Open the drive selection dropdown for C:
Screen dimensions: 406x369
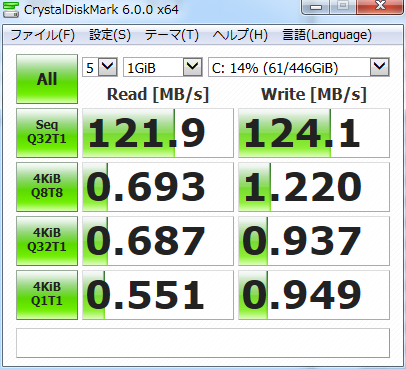click(299, 68)
